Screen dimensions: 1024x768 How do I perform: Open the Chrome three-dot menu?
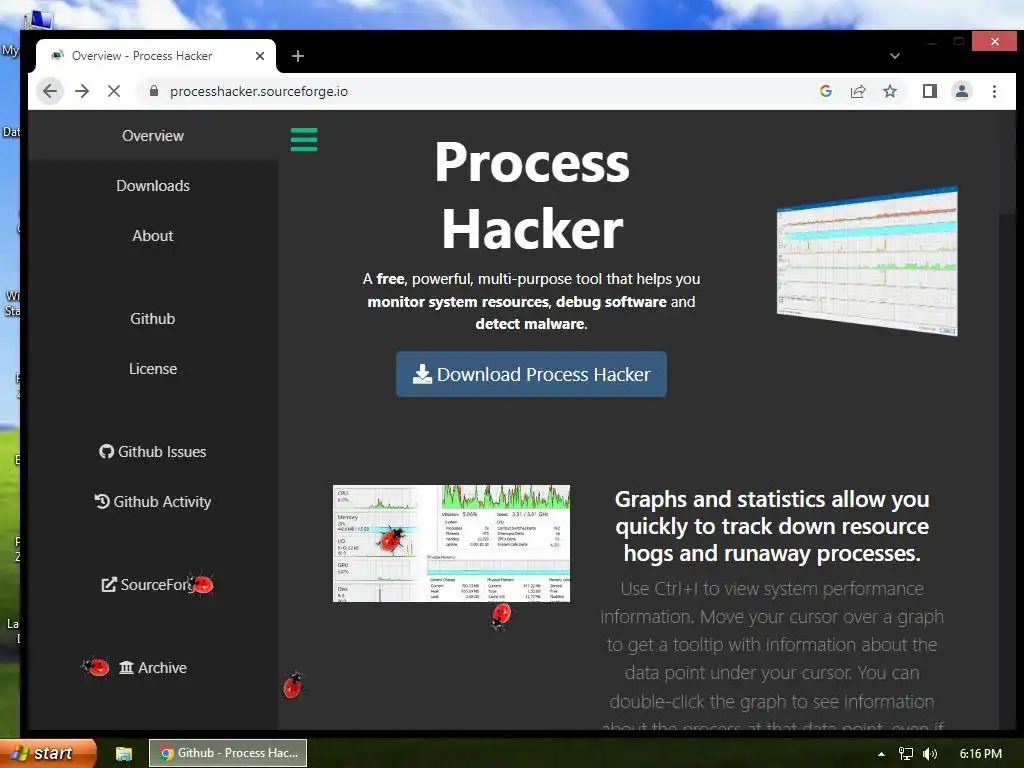click(994, 91)
